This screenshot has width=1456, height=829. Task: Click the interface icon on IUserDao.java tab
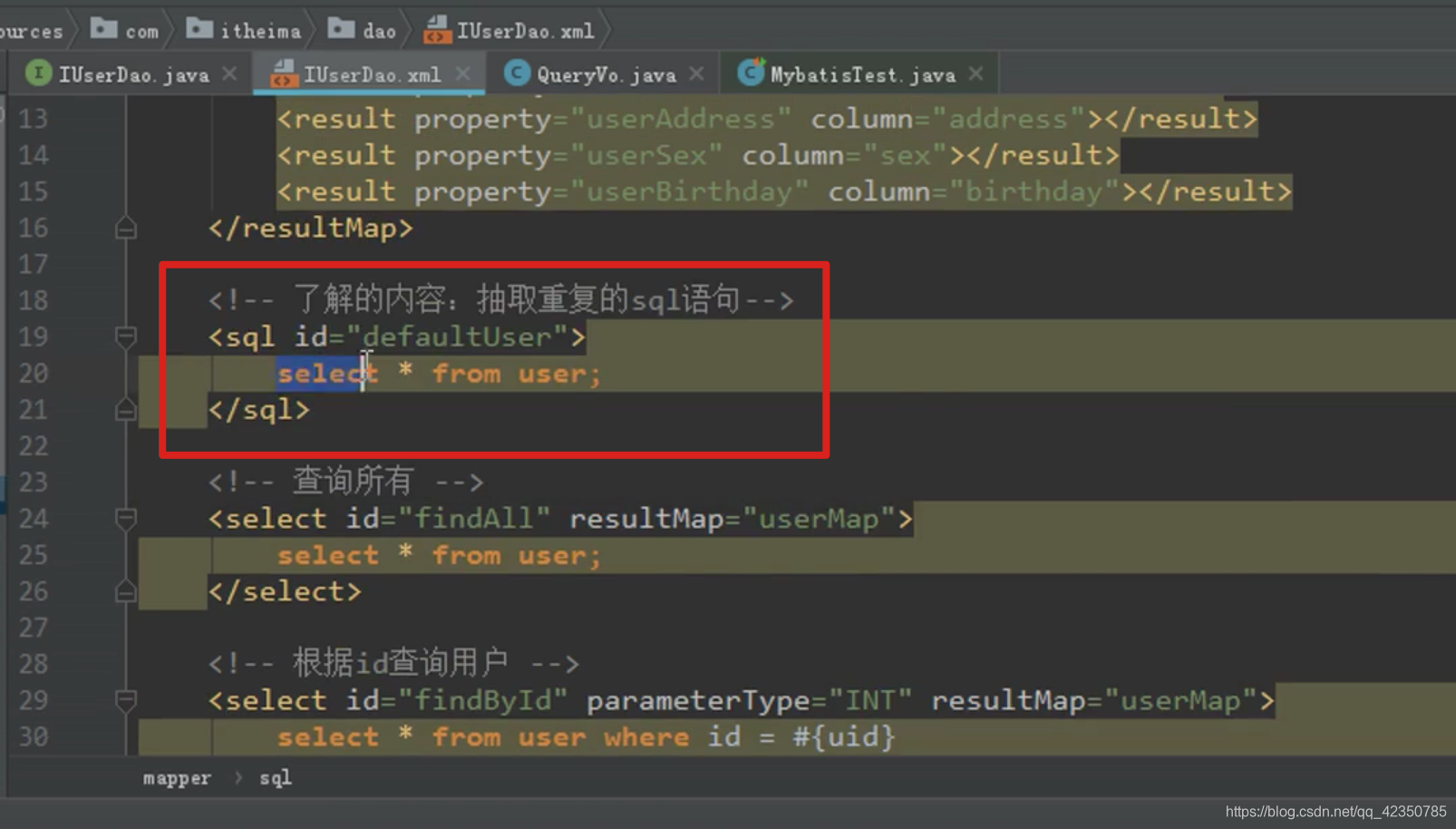38,73
